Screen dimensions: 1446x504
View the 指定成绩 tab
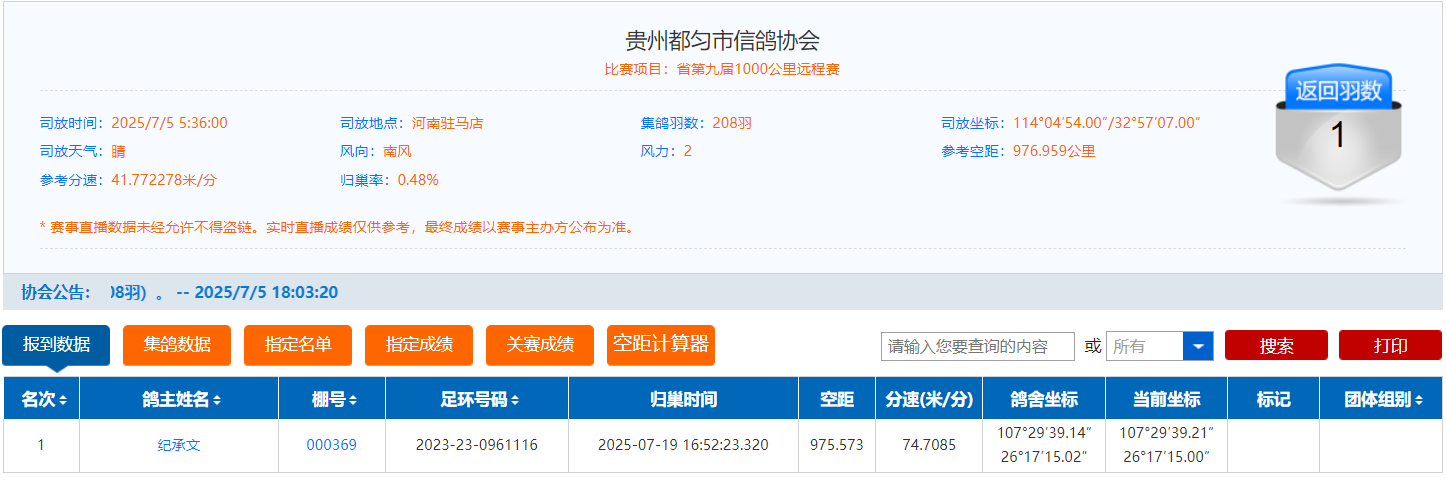tap(419, 345)
